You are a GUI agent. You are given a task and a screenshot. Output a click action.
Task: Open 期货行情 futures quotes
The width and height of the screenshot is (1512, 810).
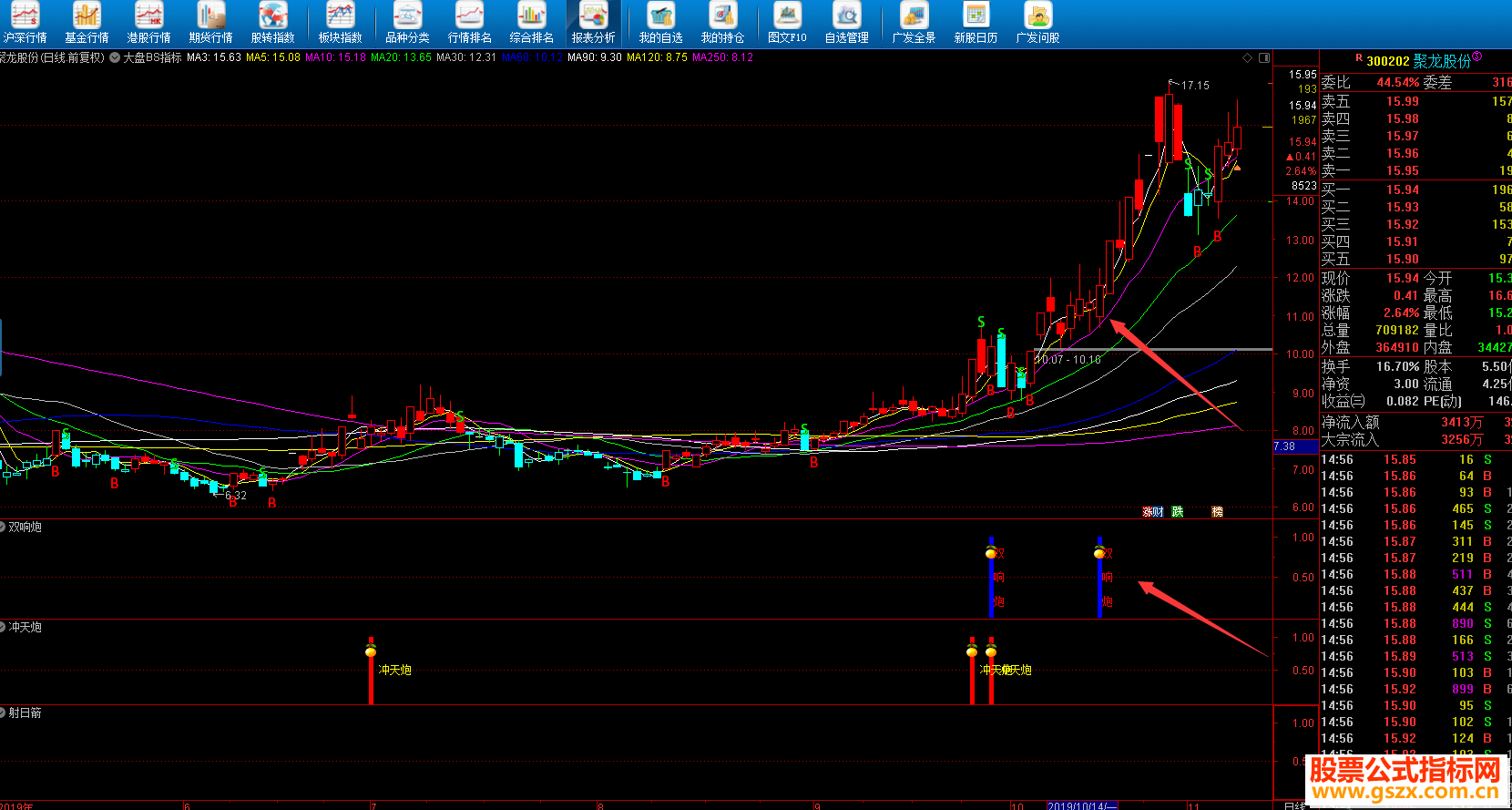[x=210, y=24]
